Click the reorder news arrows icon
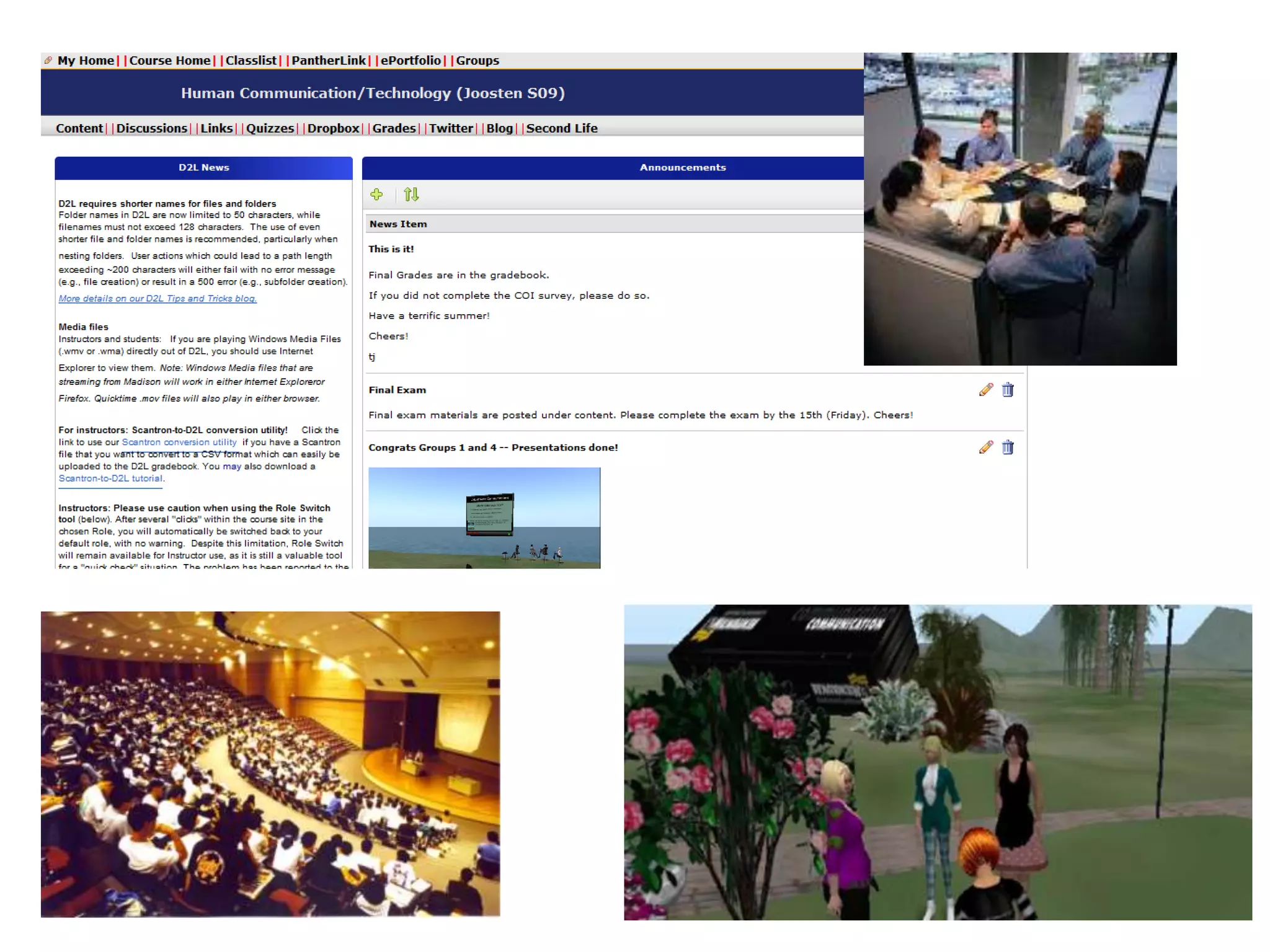Screen dimensions: 1270x952 click(x=411, y=195)
